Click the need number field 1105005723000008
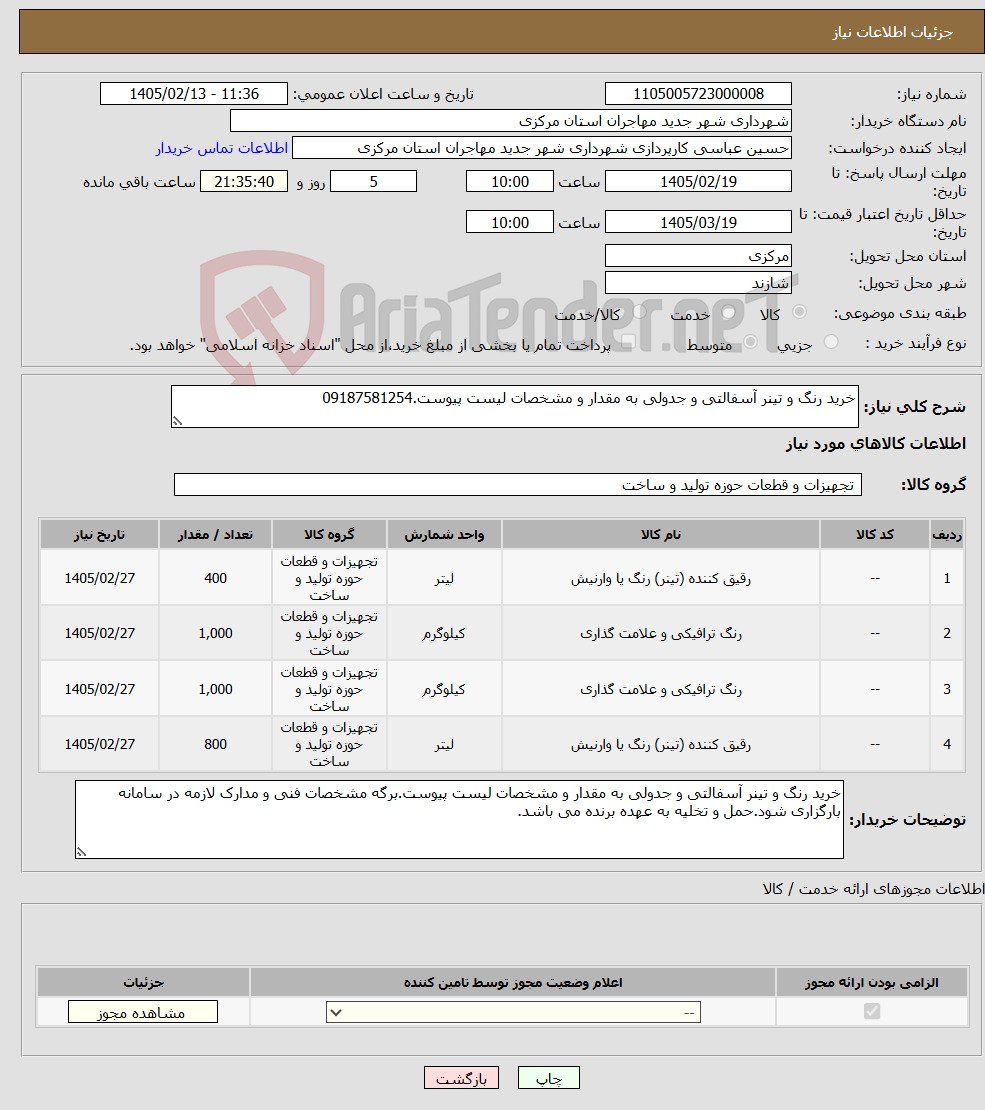985x1110 pixels. click(x=698, y=93)
